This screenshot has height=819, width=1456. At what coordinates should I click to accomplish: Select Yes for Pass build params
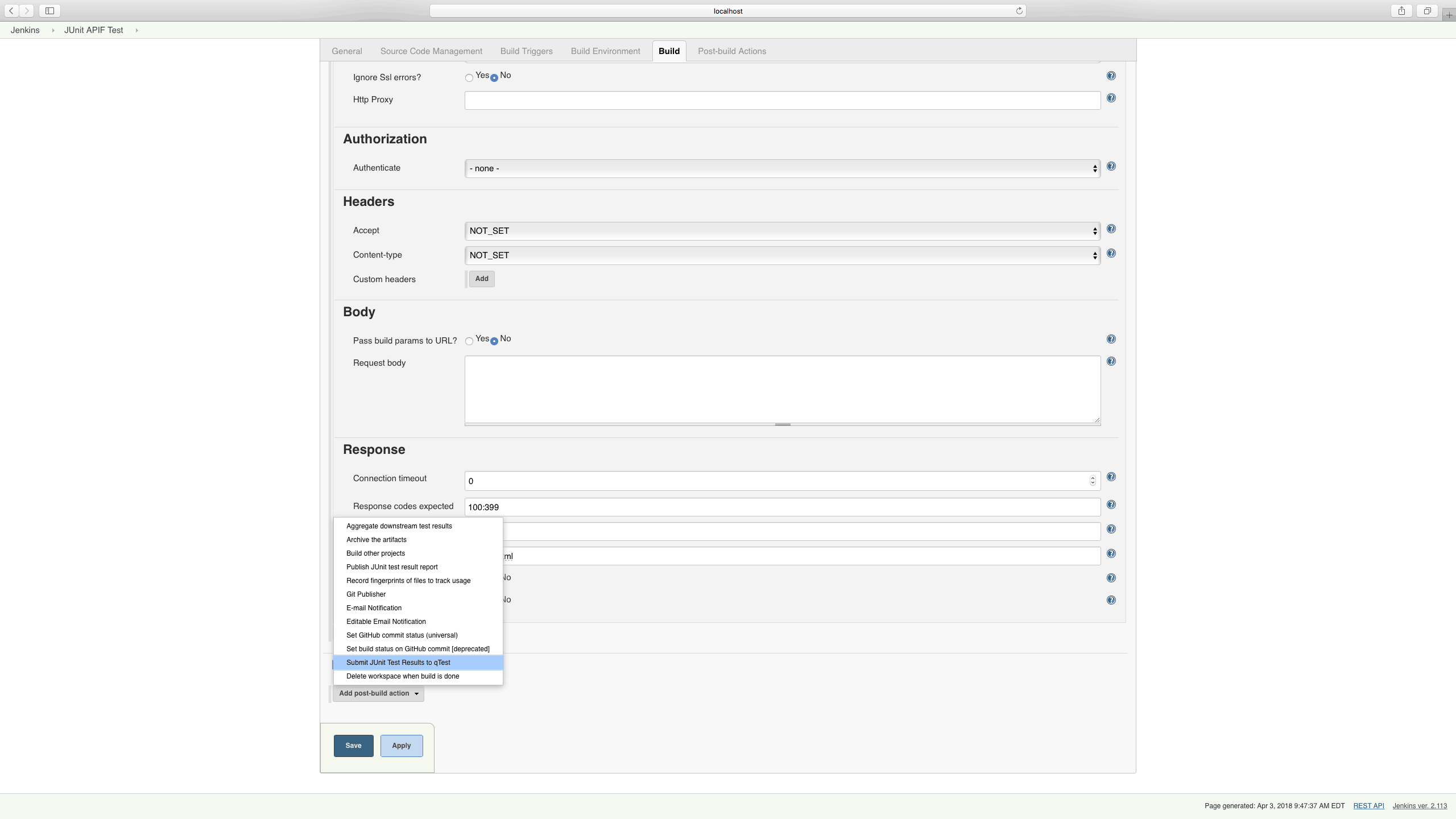point(469,341)
